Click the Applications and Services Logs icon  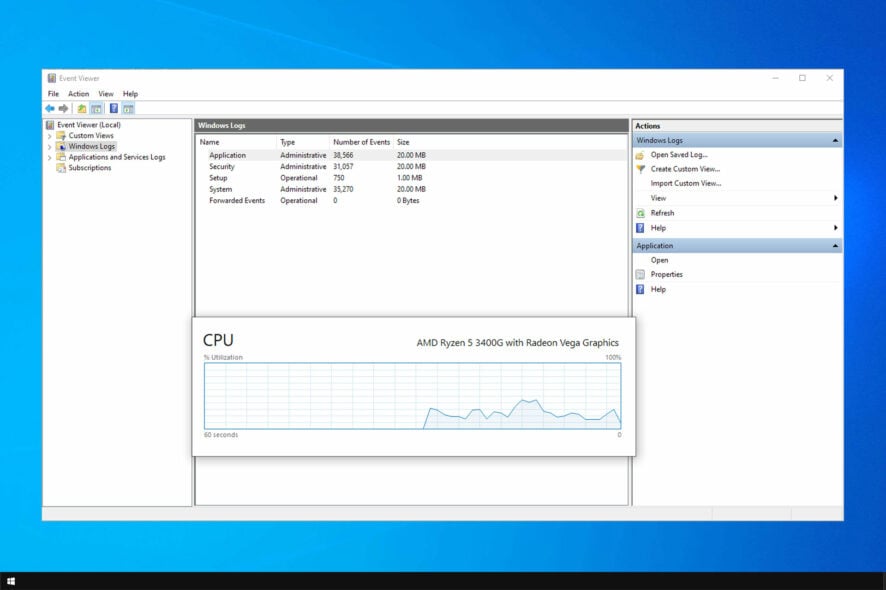click(61, 157)
